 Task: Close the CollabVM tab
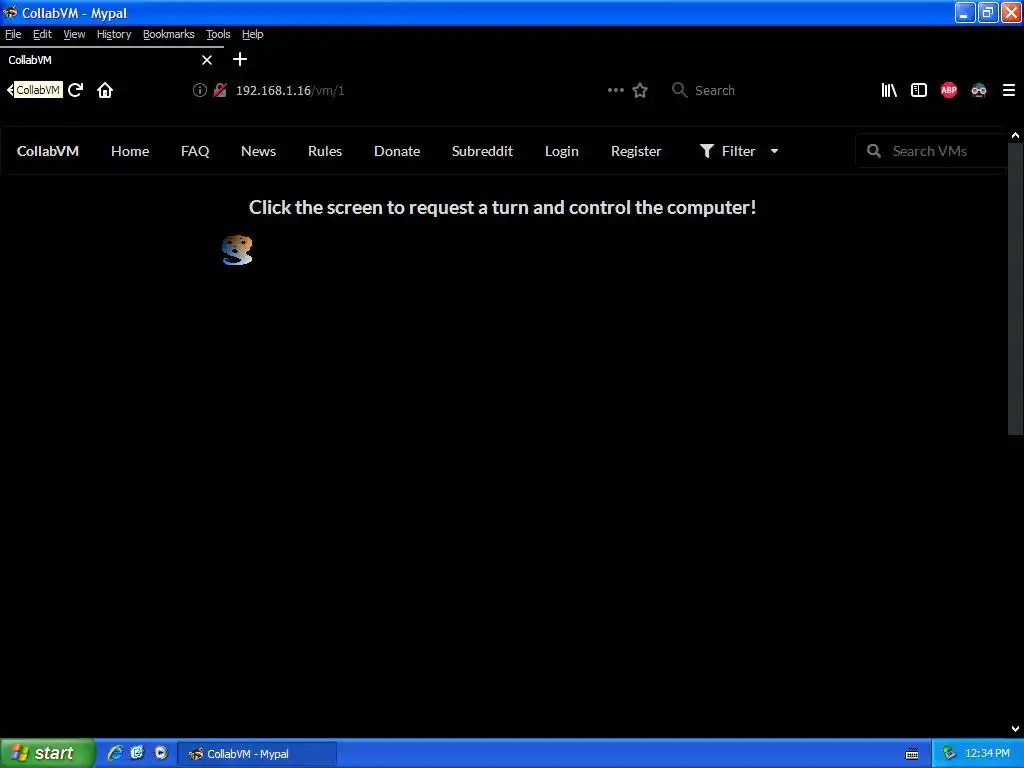[207, 60]
